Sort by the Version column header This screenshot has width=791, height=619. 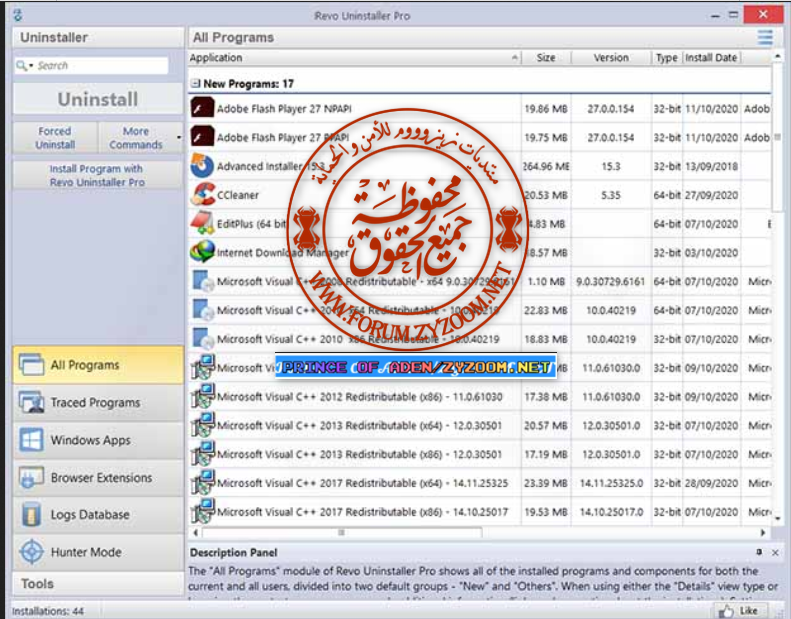(611, 58)
